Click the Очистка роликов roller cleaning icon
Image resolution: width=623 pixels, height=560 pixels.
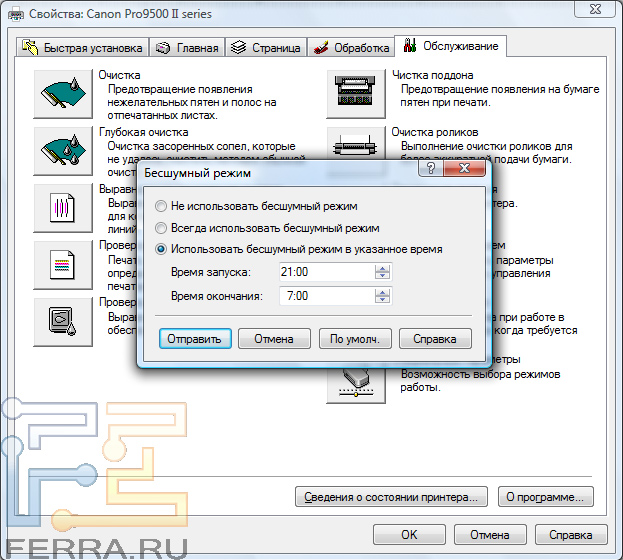click(356, 144)
